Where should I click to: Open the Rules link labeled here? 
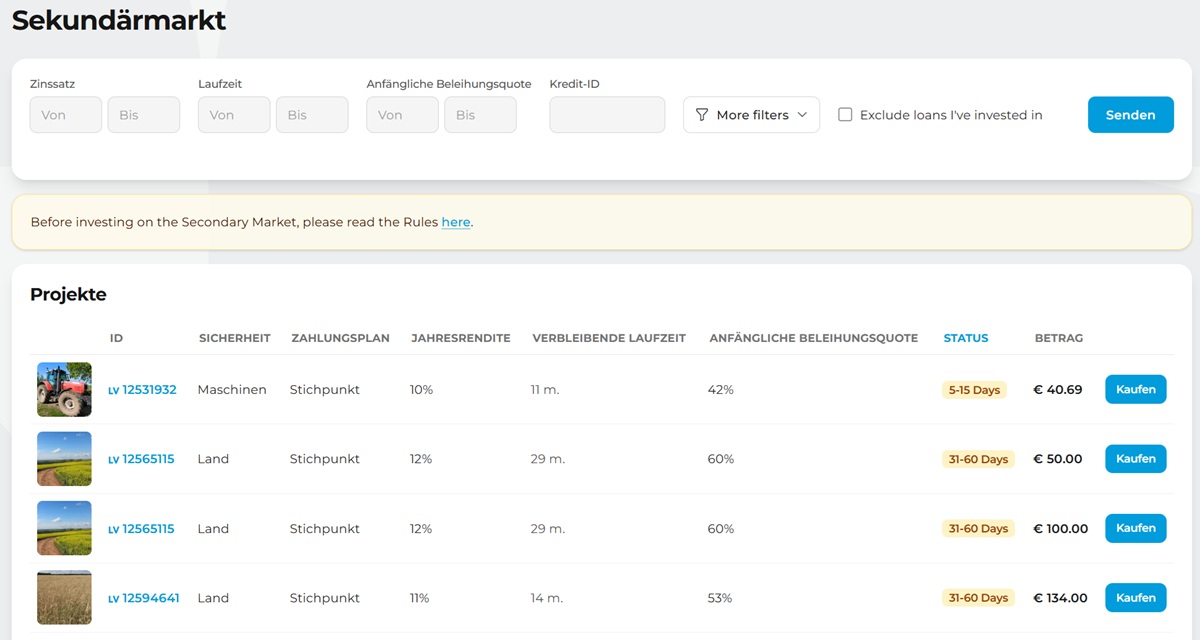(x=456, y=222)
